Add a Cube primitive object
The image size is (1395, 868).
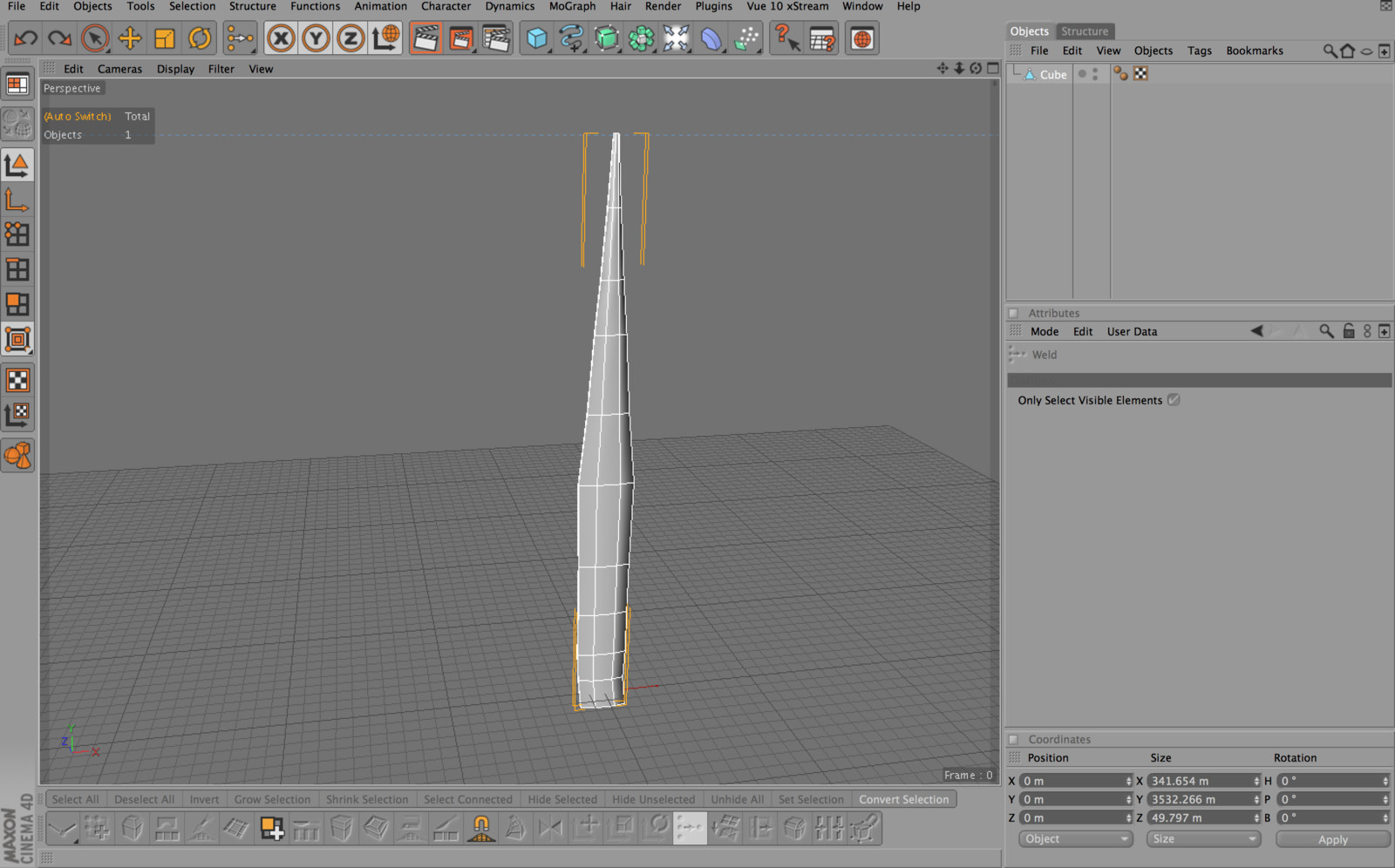[537, 38]
